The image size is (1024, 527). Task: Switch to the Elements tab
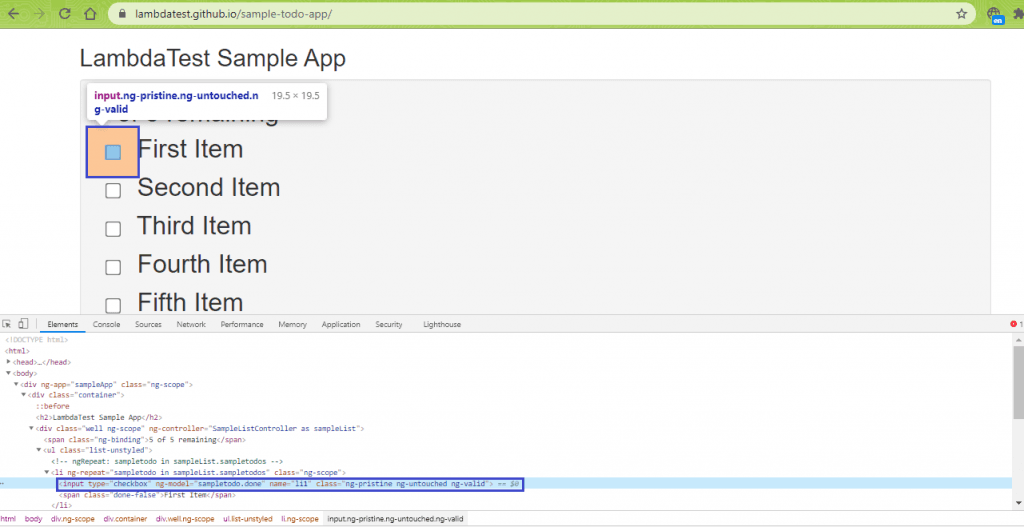(63, 324)
